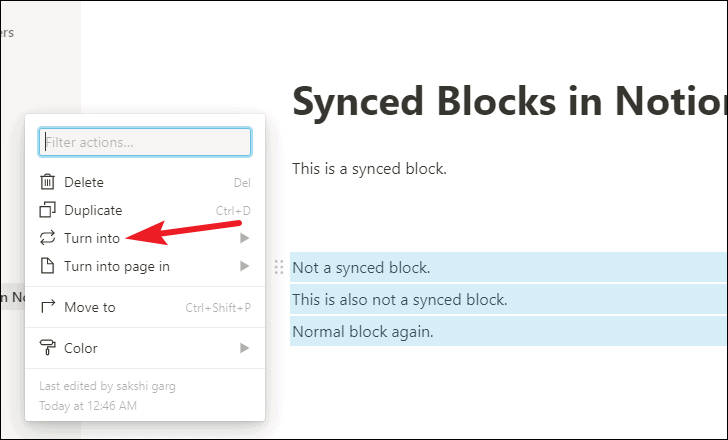Click 'This is also not a synced block.'

[x=400, y=299]
